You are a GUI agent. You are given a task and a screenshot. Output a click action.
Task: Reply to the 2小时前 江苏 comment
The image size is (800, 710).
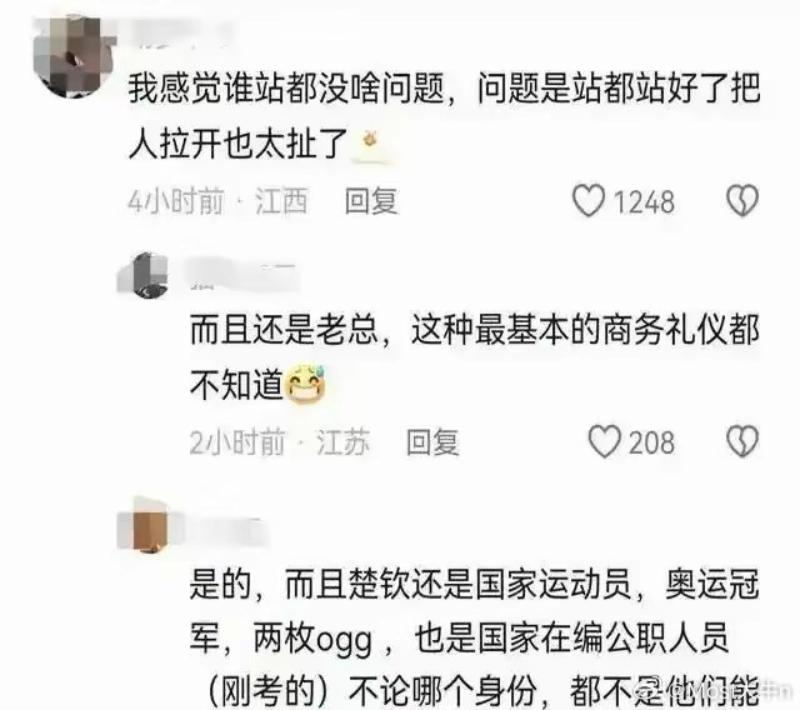click(433, 443)
